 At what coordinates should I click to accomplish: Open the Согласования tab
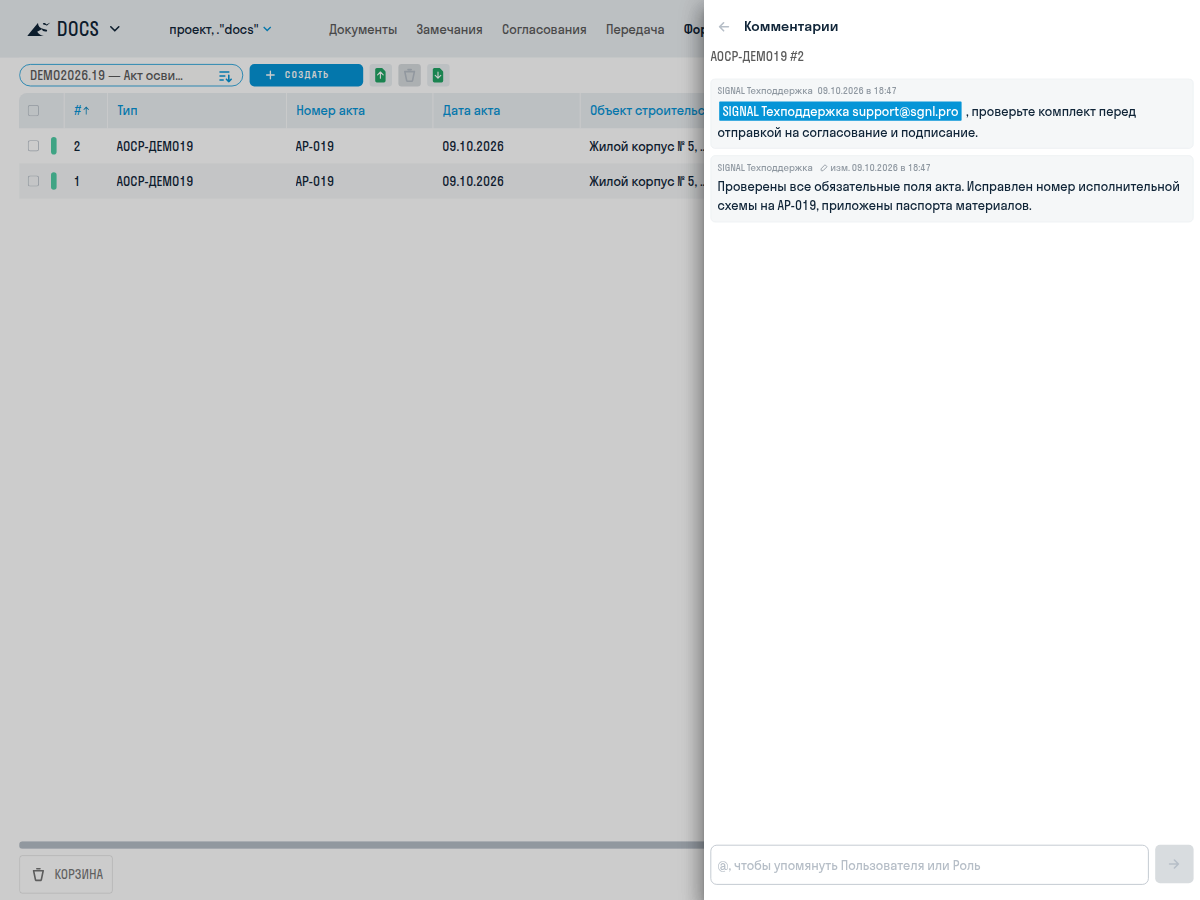544,29
